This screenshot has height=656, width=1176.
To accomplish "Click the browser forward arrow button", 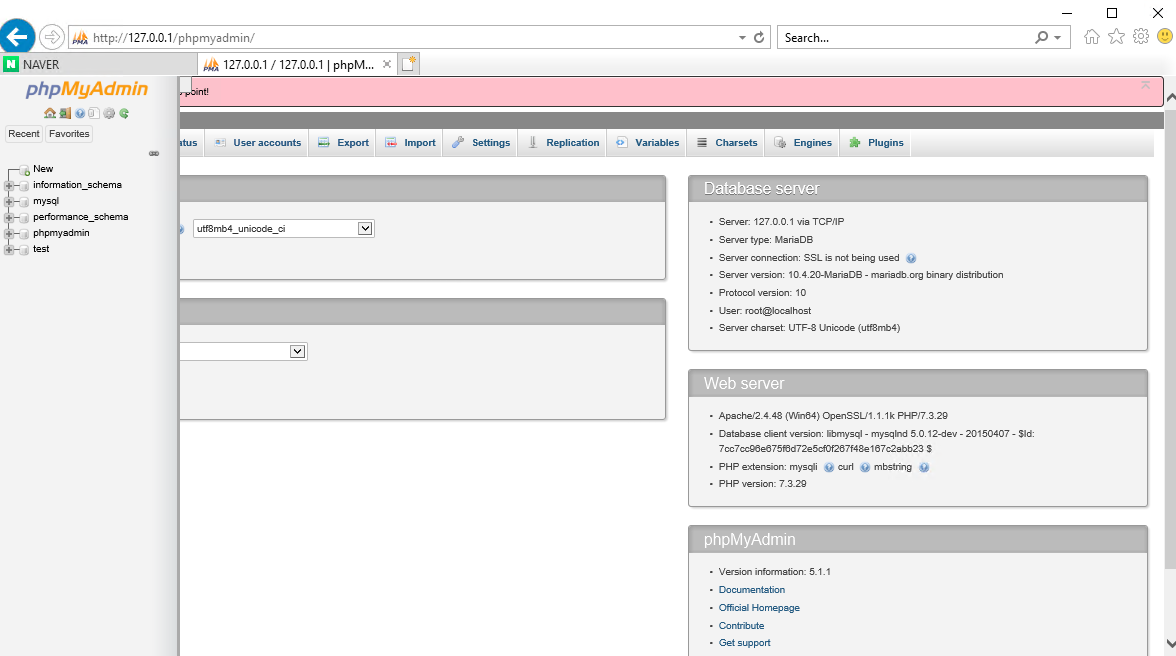I will point(52,37).
